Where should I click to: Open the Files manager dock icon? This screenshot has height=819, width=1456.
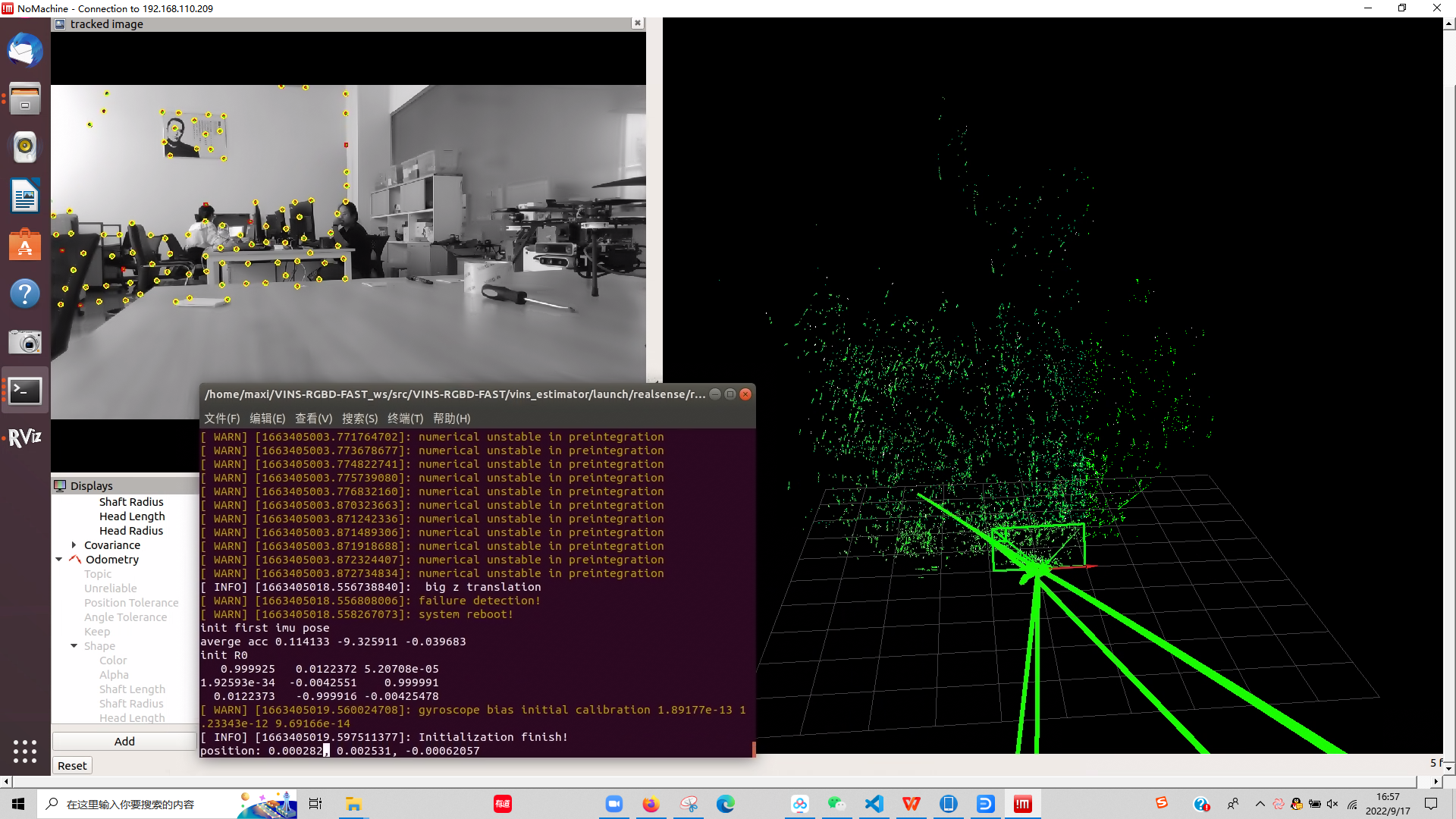pyautogui.click(x=25, y=99)
